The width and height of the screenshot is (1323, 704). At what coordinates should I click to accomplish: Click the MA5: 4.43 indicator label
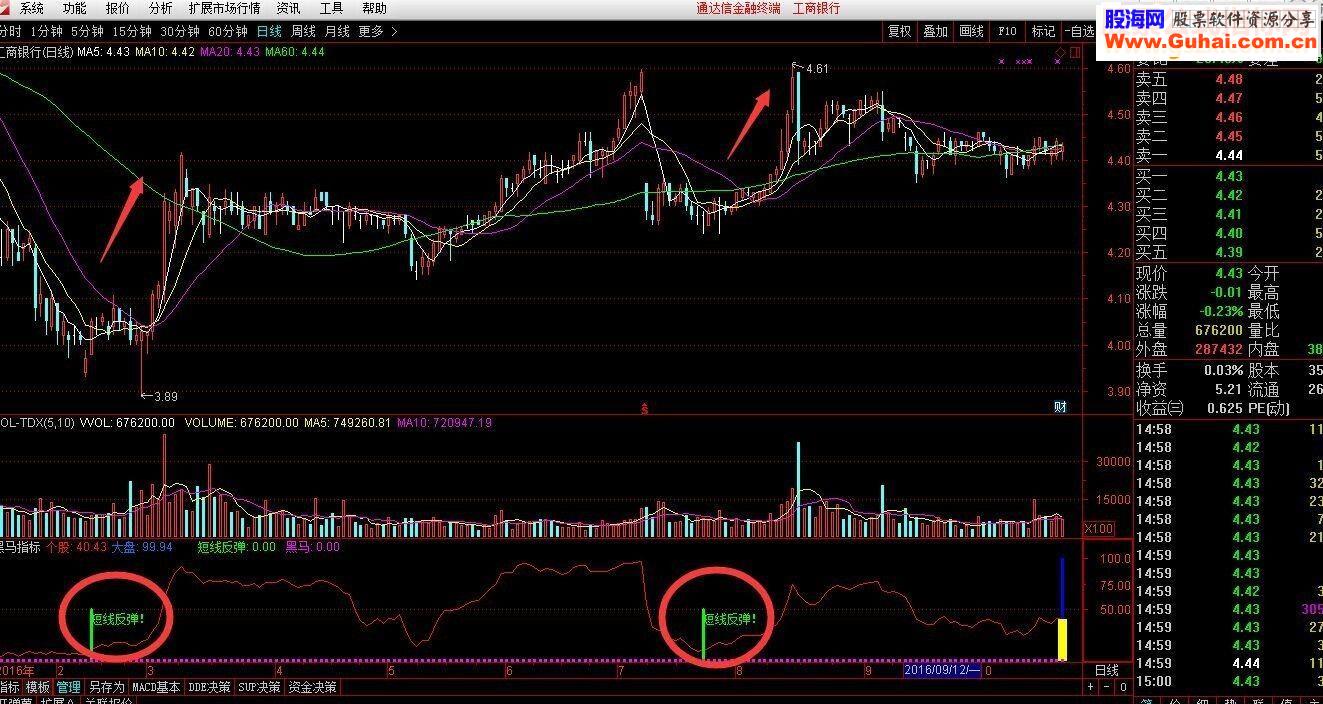point(104,51)
